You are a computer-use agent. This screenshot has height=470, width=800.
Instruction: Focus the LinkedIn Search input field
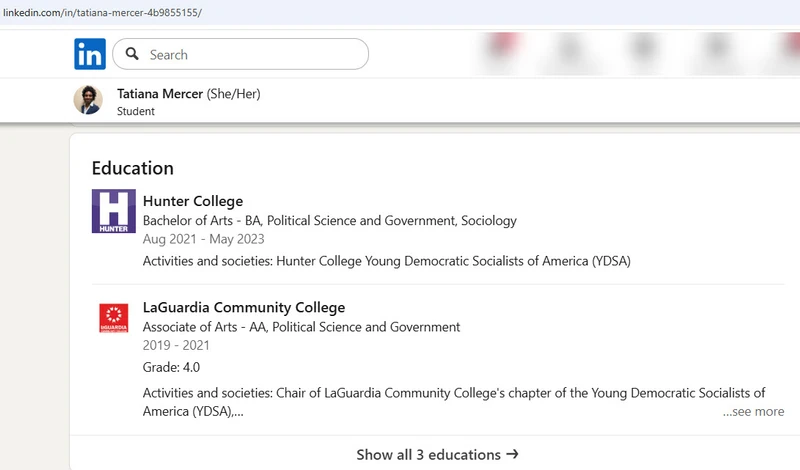[x=250, y=55]
